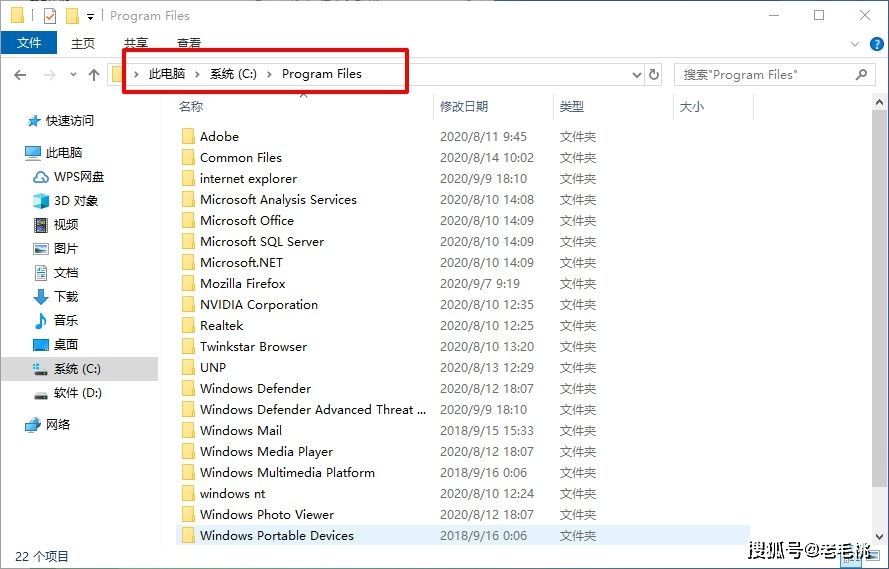Select the UNP folder icon
The width and height of the screenshot is (889, 569).
(189, 367)
